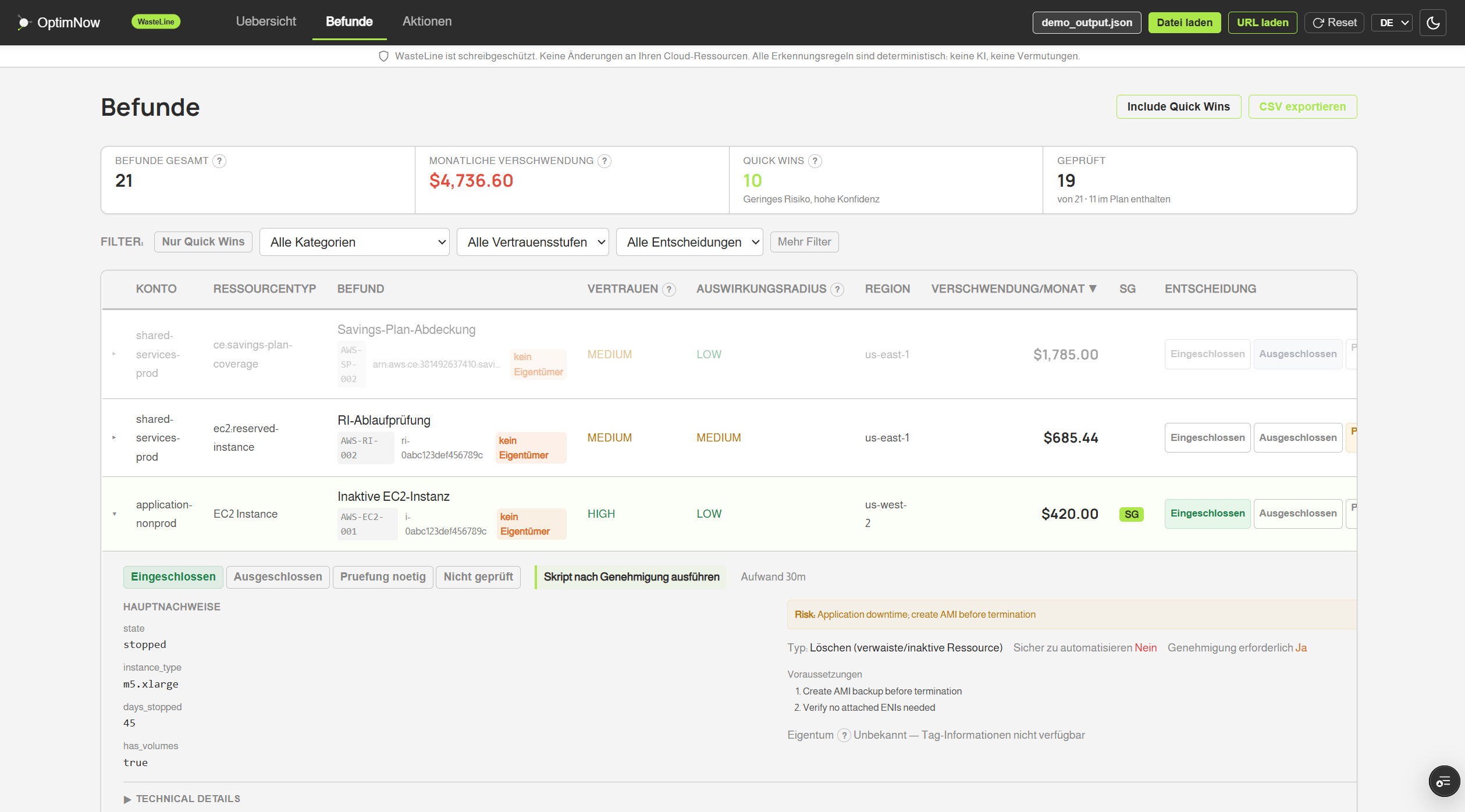Open Auswirkungsradius column help icon
Image resolution: width=1465 pixels, height=812 pixels.
click(x=837, y=290)
